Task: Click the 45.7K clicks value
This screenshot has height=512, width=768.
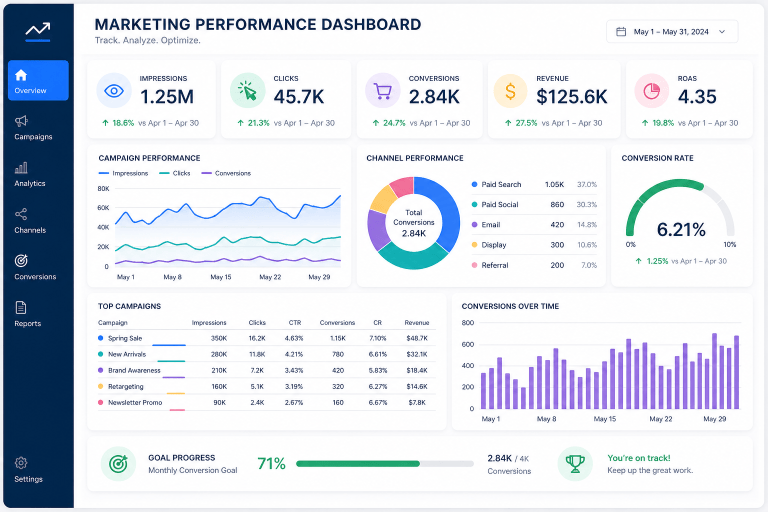Action: pos(299,97)
